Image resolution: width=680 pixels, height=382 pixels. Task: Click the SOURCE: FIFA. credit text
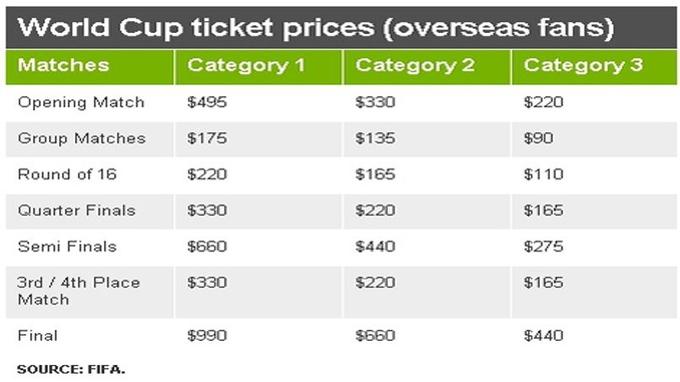[71, 369]
